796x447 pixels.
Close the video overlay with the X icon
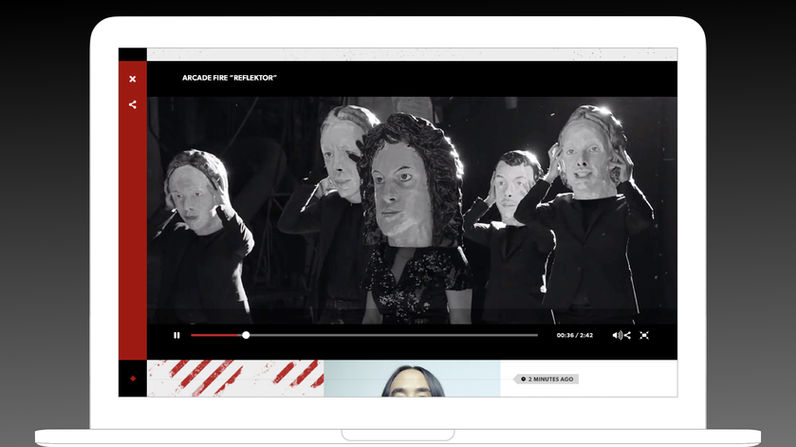pos(132,79)
